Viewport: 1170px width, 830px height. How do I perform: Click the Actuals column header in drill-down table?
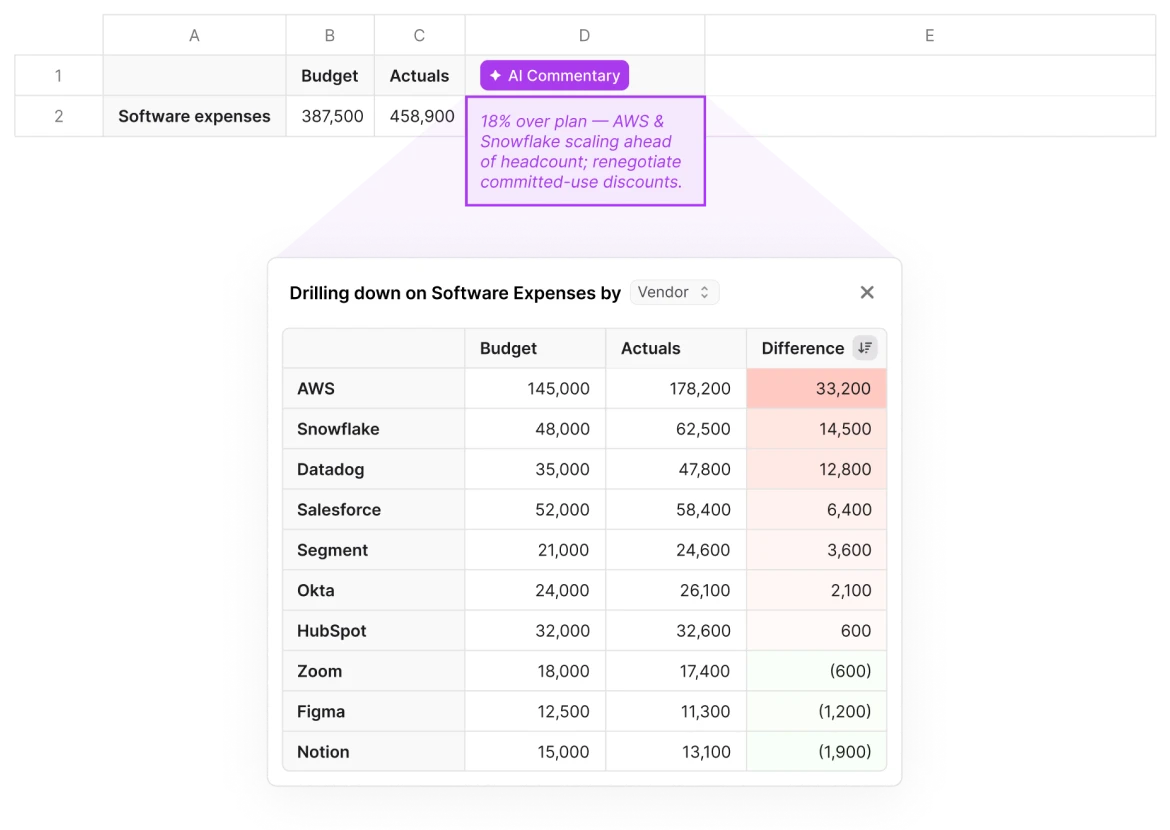[x=676, y=348]
